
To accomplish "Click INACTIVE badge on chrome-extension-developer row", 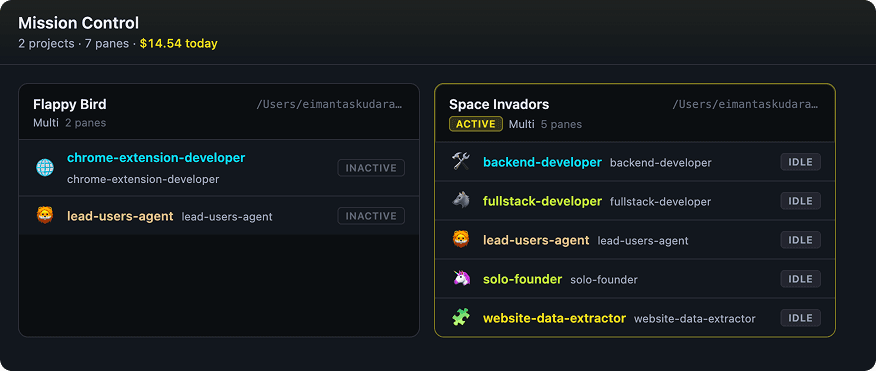I will [371, 168].
